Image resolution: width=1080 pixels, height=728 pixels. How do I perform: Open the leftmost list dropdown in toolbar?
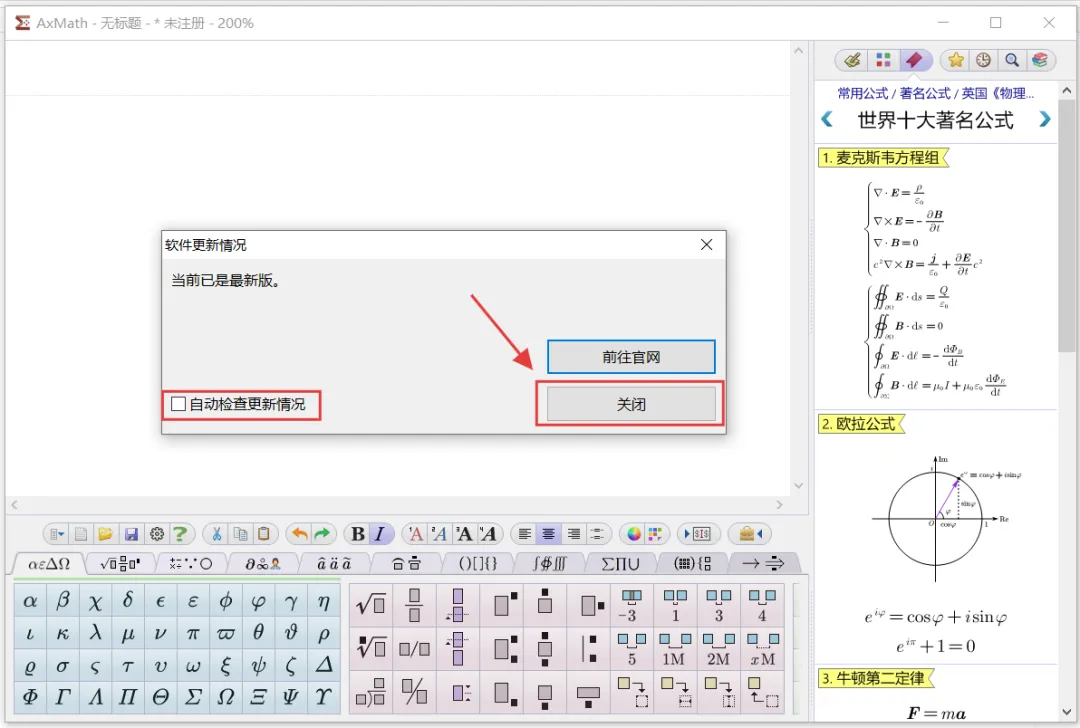[x=57, y=534]
